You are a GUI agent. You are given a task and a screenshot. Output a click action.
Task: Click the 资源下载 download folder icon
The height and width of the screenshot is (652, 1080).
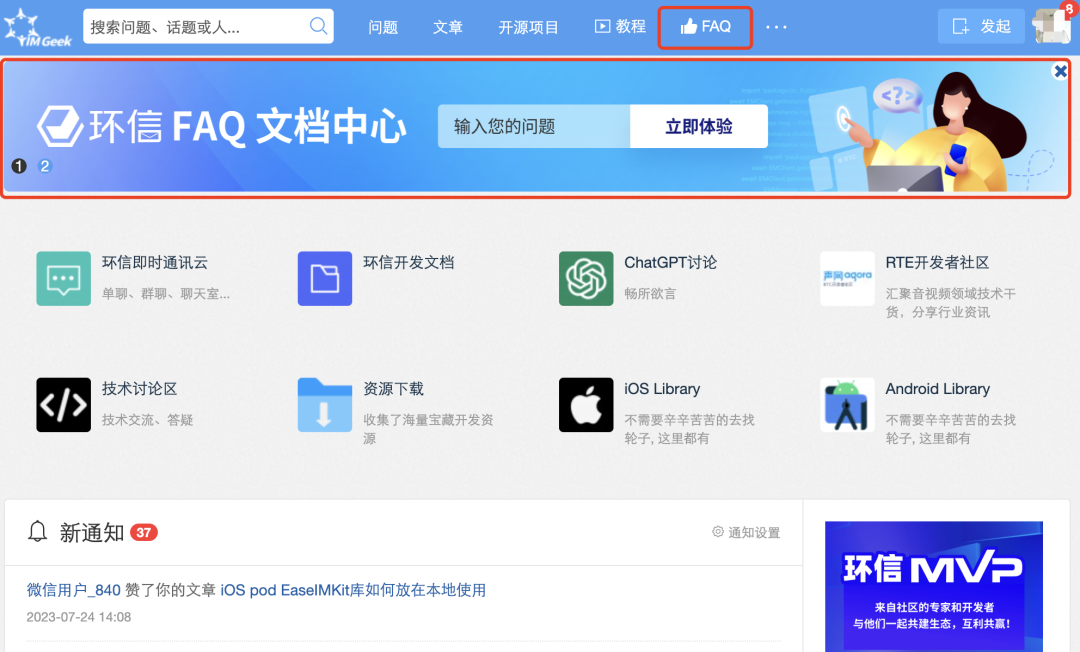(x=324, y=405)
